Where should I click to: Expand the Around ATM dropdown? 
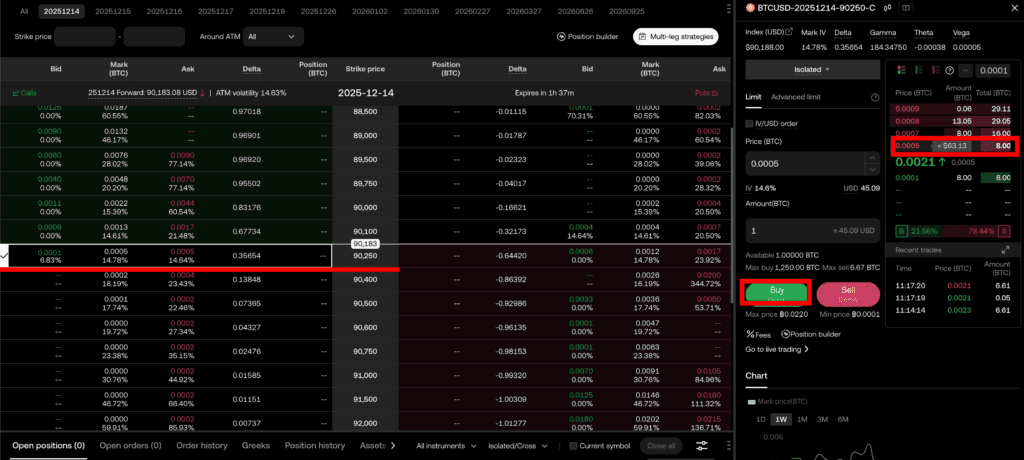point(274,36)
